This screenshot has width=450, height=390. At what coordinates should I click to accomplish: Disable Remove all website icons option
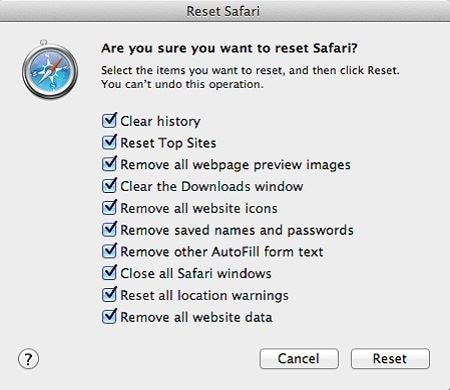click(109, 208)
